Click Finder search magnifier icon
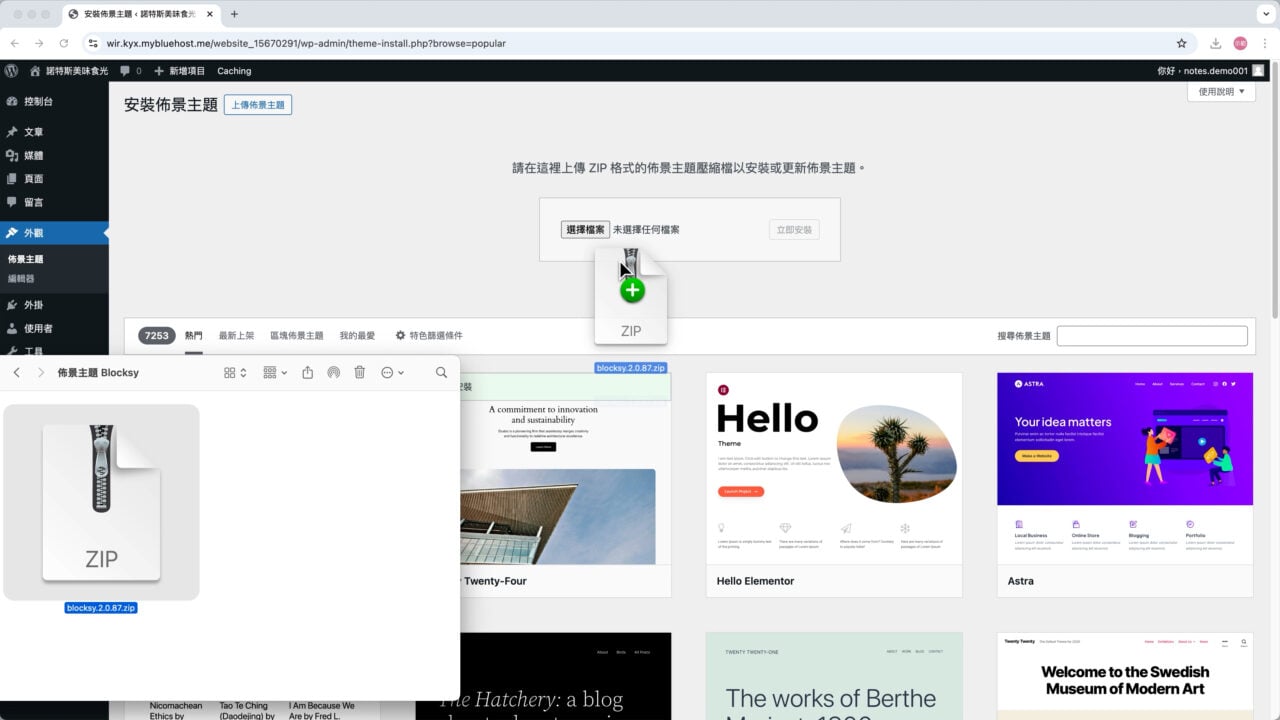Screen dimensions: 1280x720 441,372
